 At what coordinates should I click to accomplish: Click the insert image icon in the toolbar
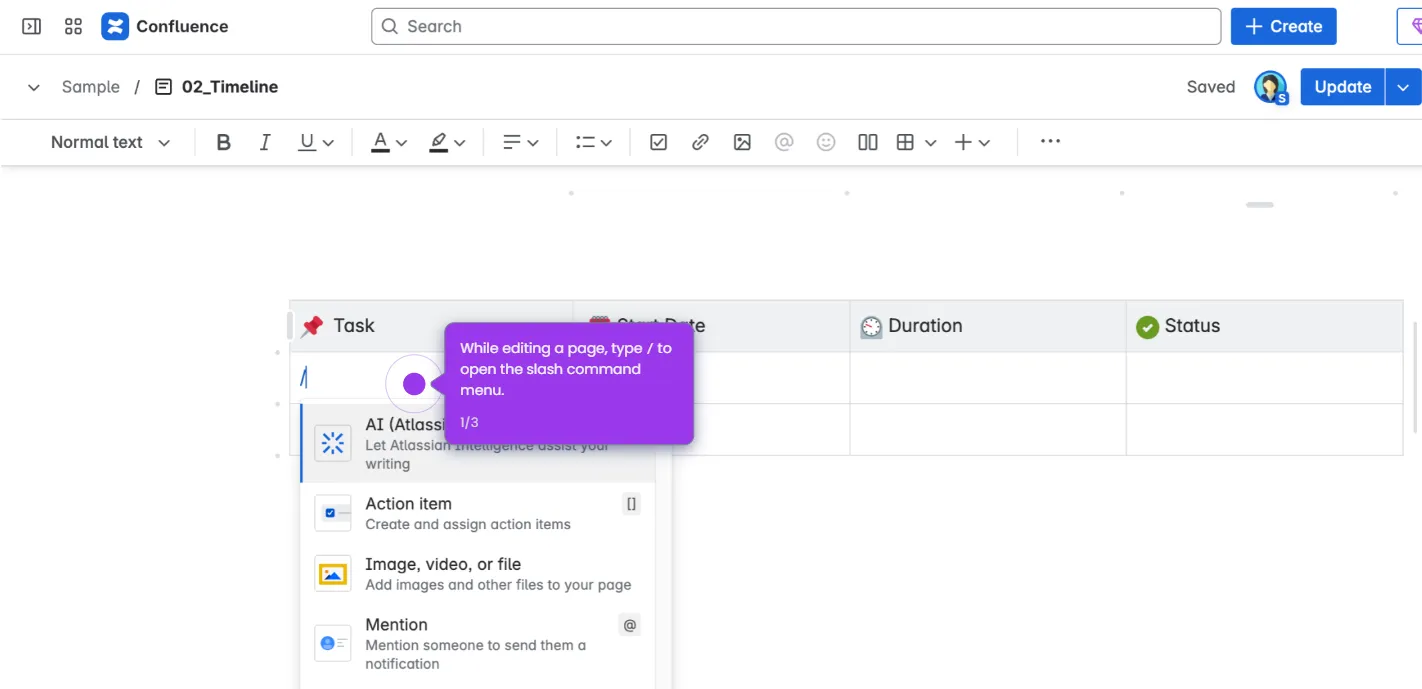point(742,143)
